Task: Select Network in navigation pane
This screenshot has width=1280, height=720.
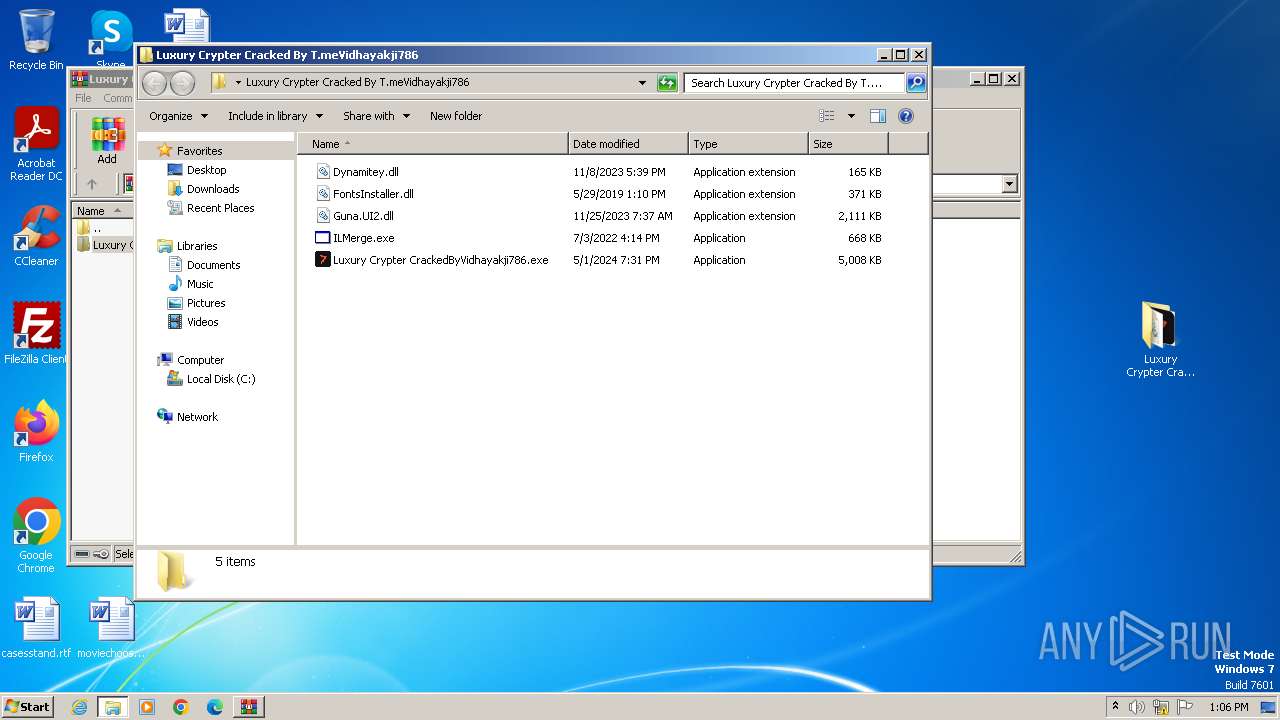Action: (197, 417)
